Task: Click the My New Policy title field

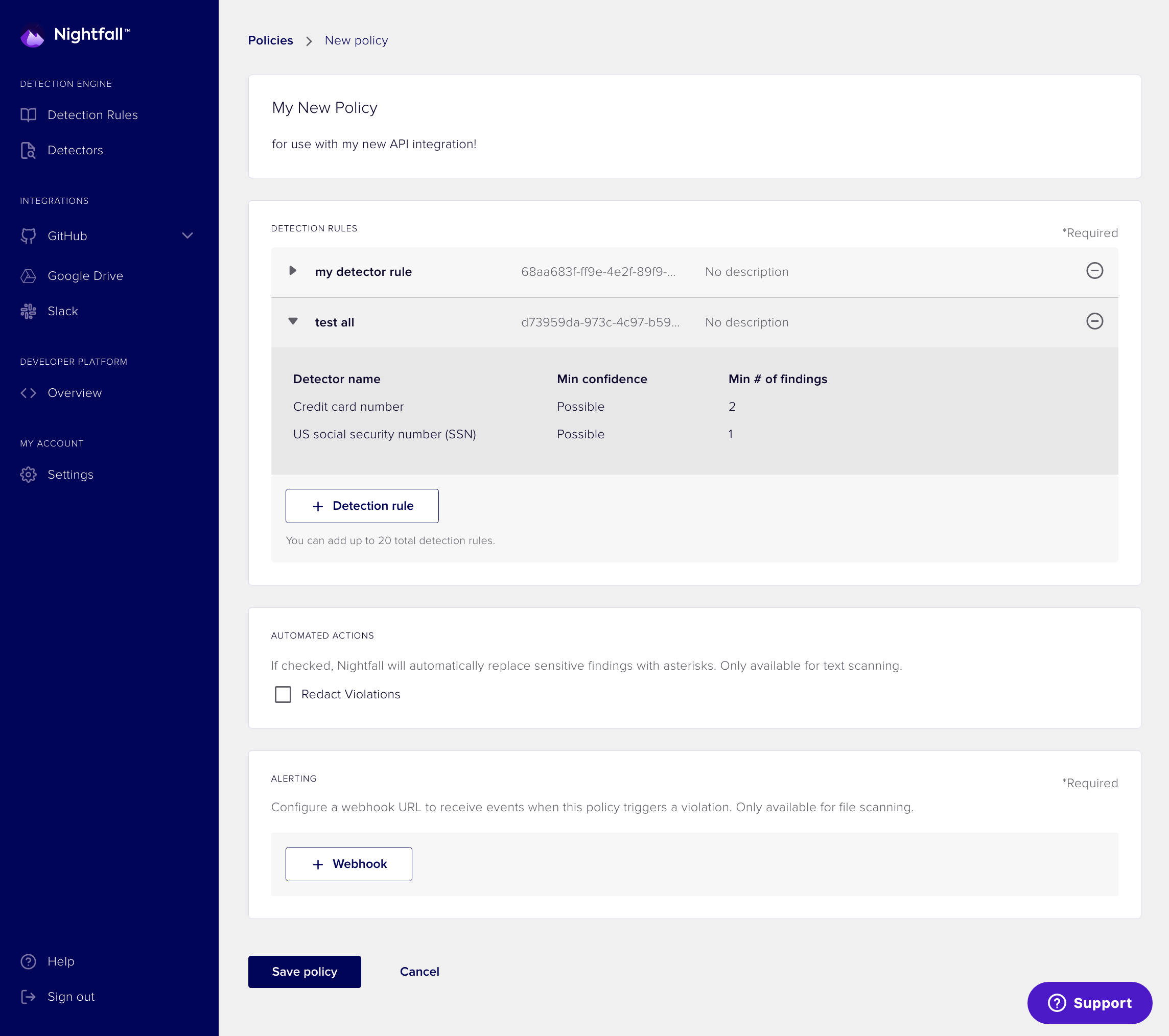Action: point(325,108)
